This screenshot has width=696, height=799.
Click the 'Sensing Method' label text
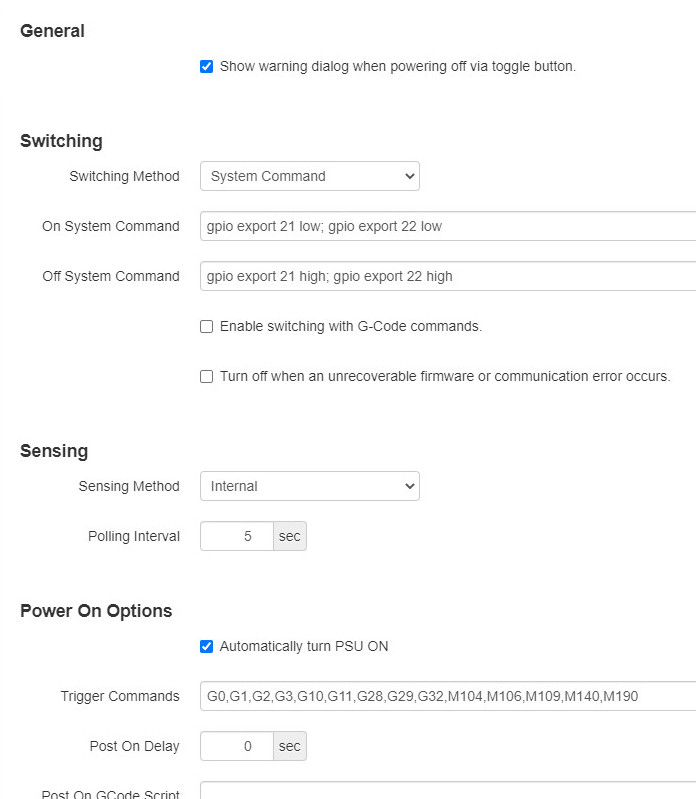point(129,486)
